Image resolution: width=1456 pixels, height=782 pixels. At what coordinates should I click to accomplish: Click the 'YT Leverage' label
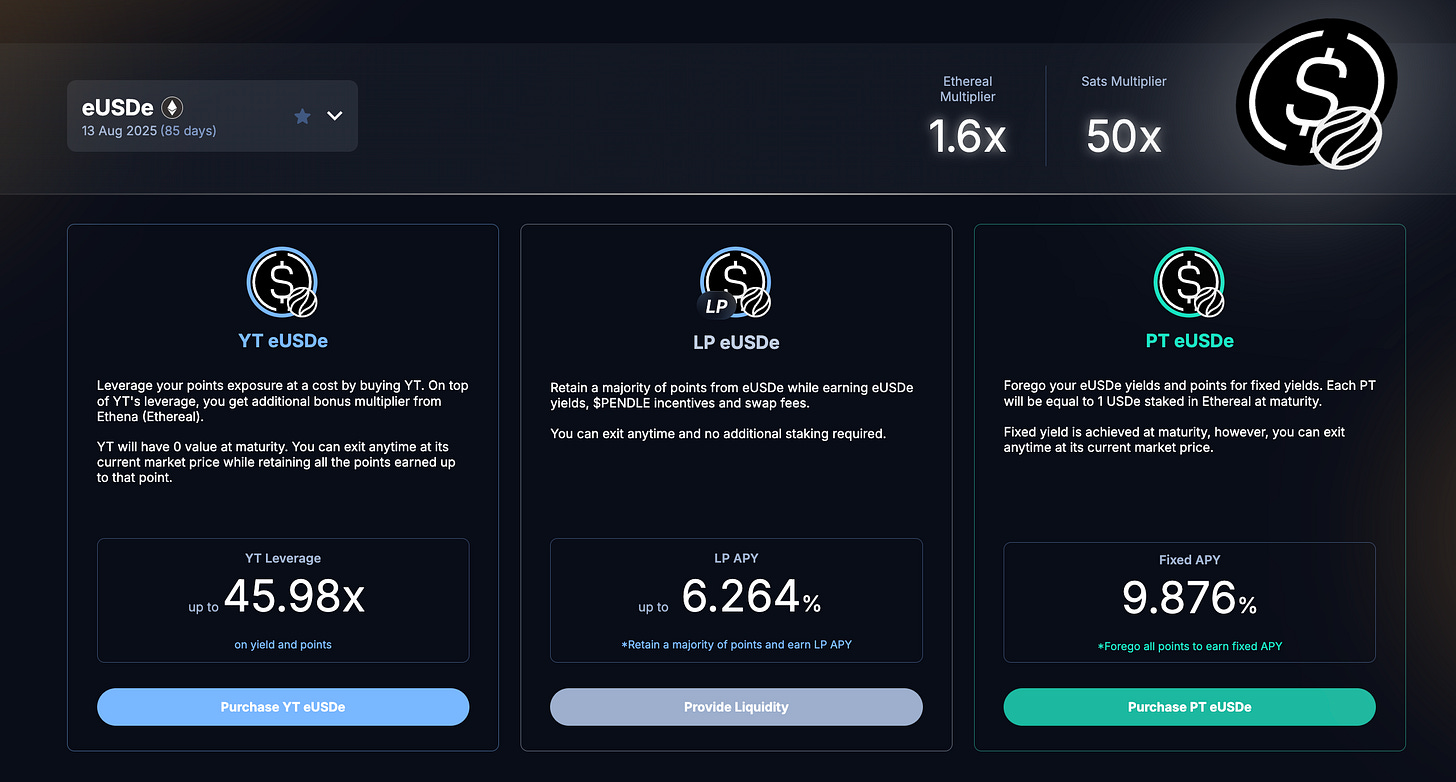click(x=283, y=558)
